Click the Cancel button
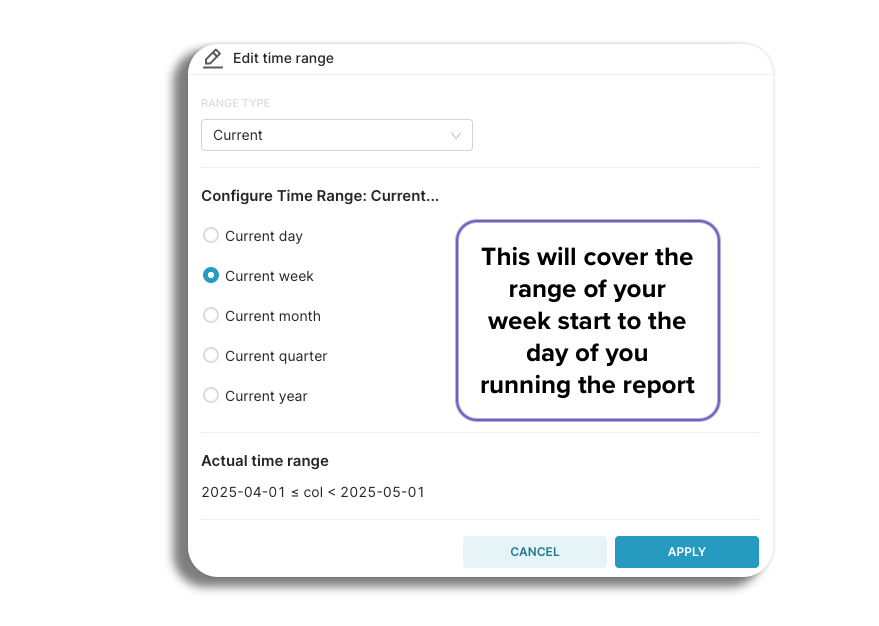Screen dimensions: 879x626 [534, 552]
